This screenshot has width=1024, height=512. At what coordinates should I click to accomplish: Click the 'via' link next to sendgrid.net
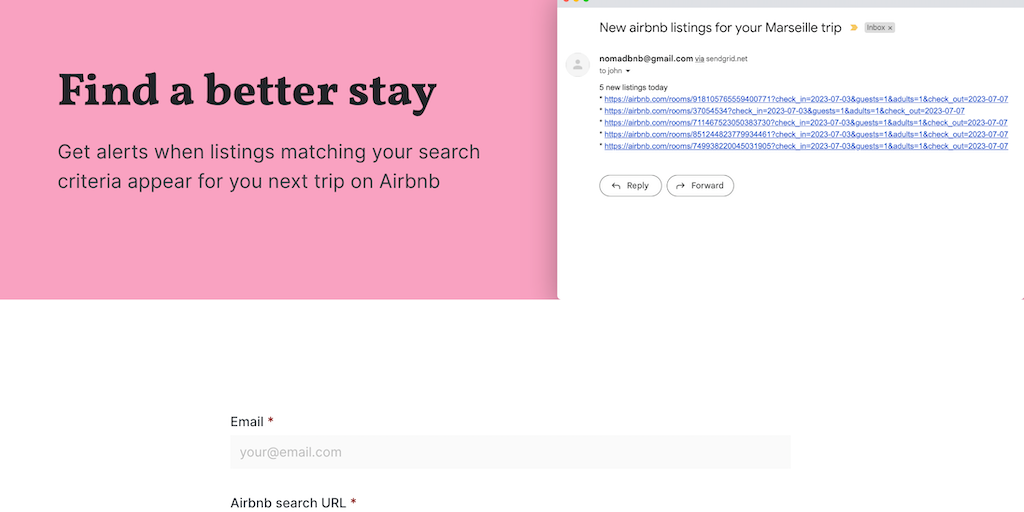pos(700,59)
